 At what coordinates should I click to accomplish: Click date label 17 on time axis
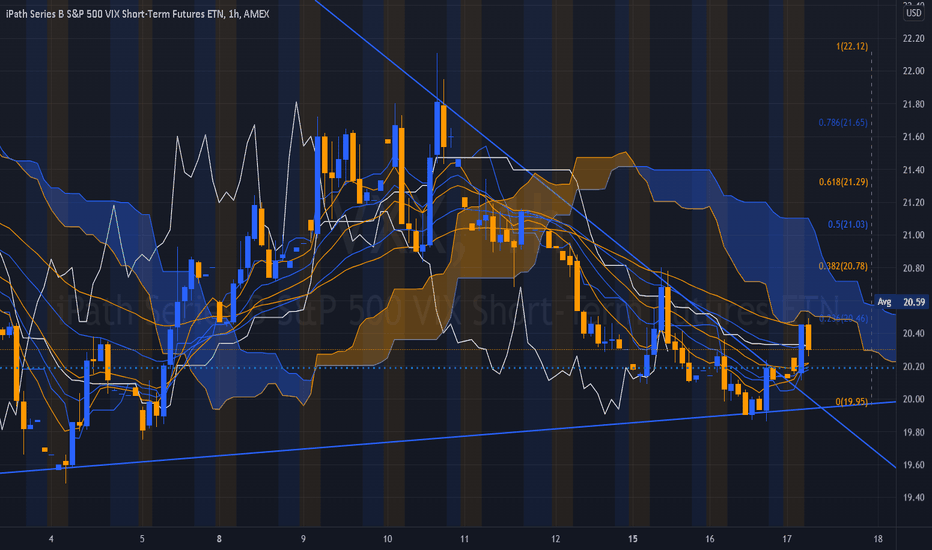point(787,539)
